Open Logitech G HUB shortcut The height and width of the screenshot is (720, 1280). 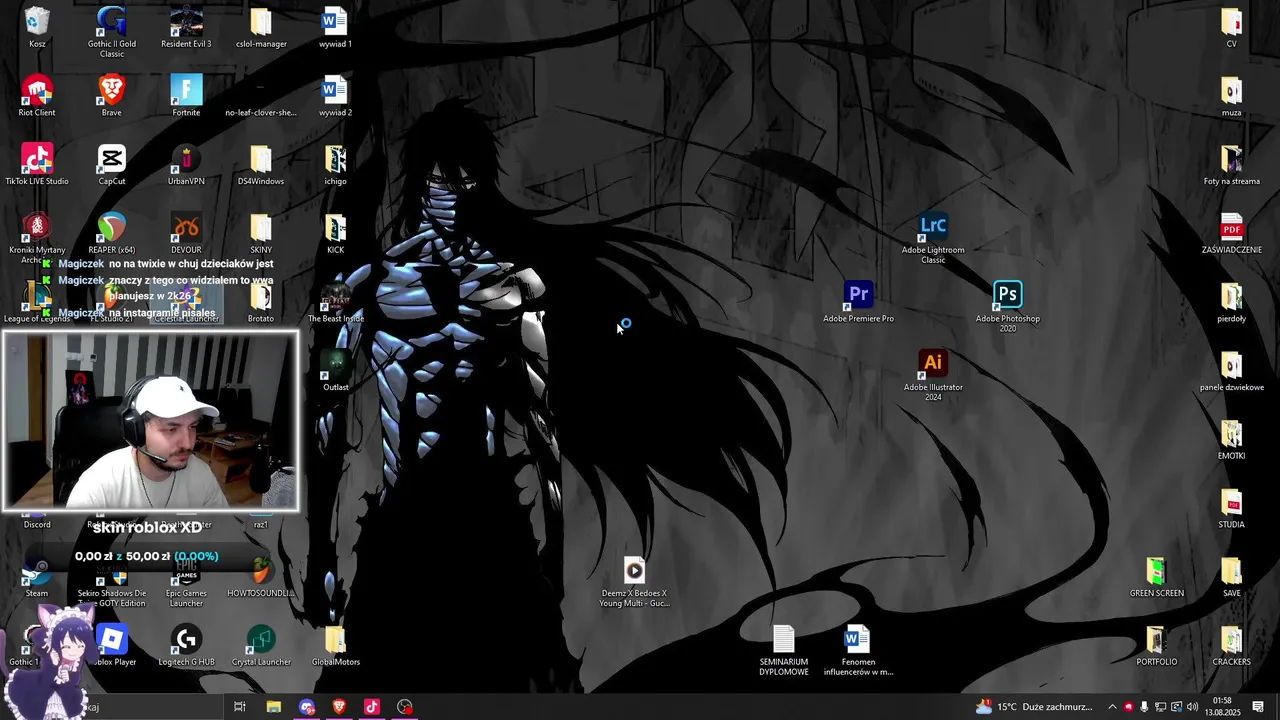click(186, 646)
